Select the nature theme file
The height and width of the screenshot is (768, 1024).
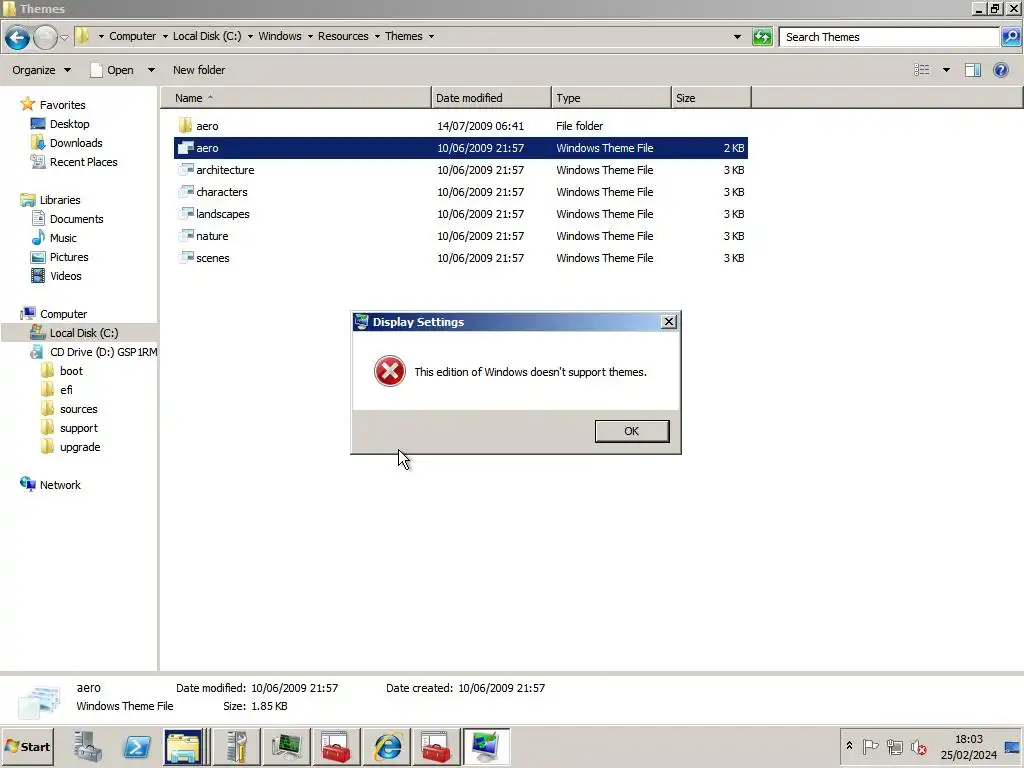click(461, 236)
